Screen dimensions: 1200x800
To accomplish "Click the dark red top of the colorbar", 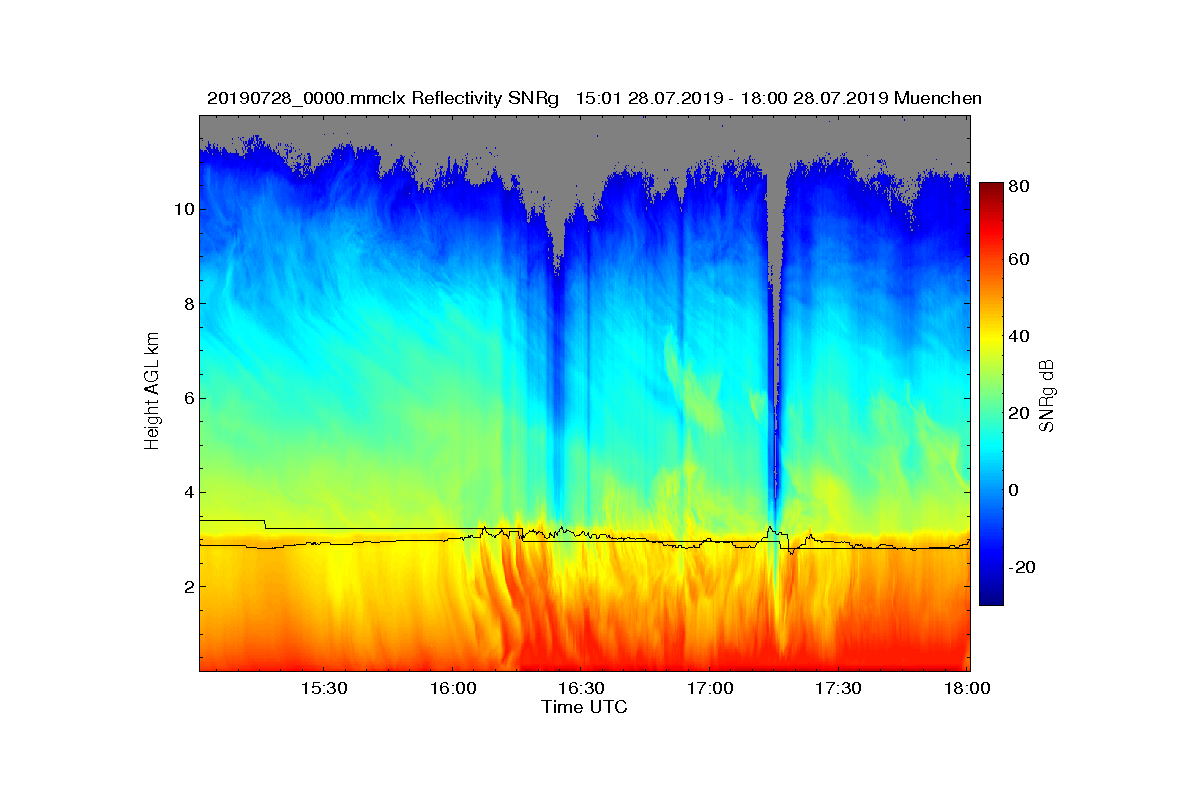I will pyautogui.click(x=990, y=190).
